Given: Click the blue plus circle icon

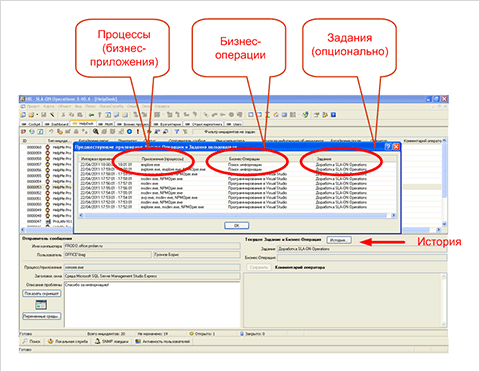Looking at the screenshot, I should (x=129, y=132).
